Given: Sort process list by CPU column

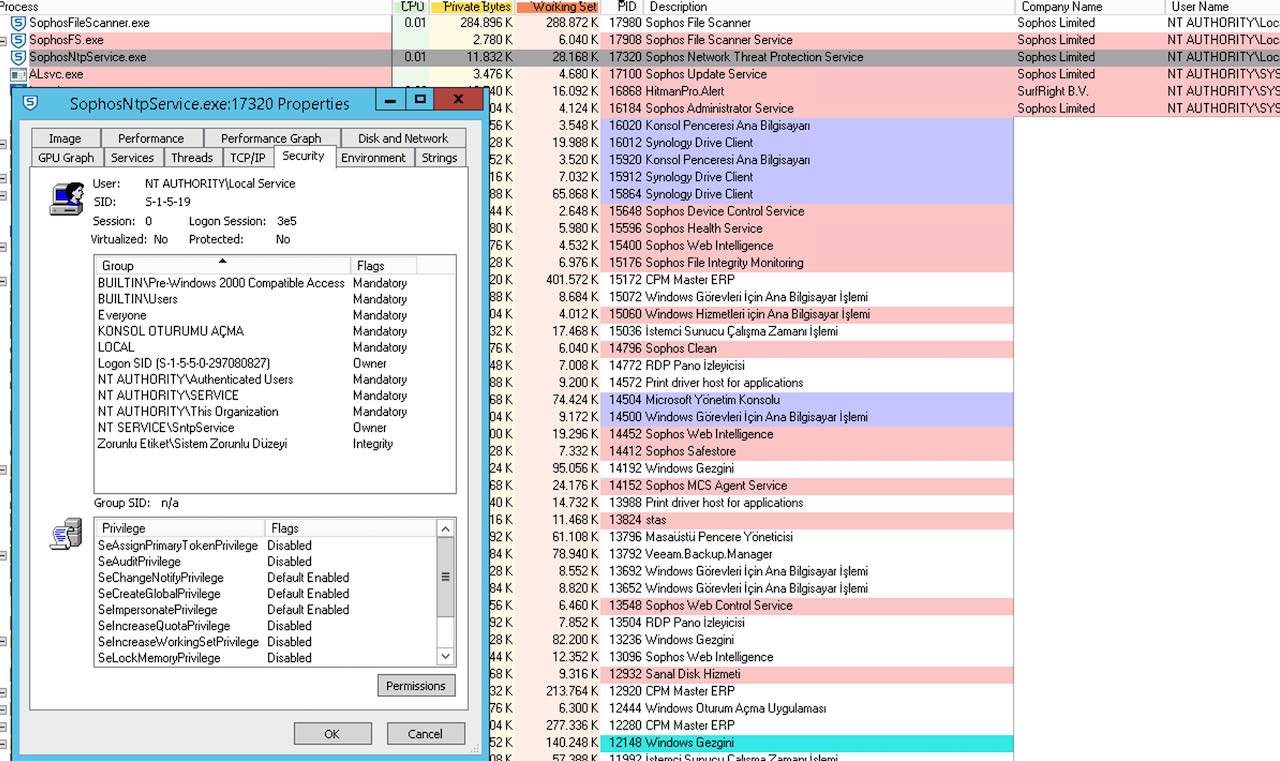Looking at the screenshot, I should point(412,7).
